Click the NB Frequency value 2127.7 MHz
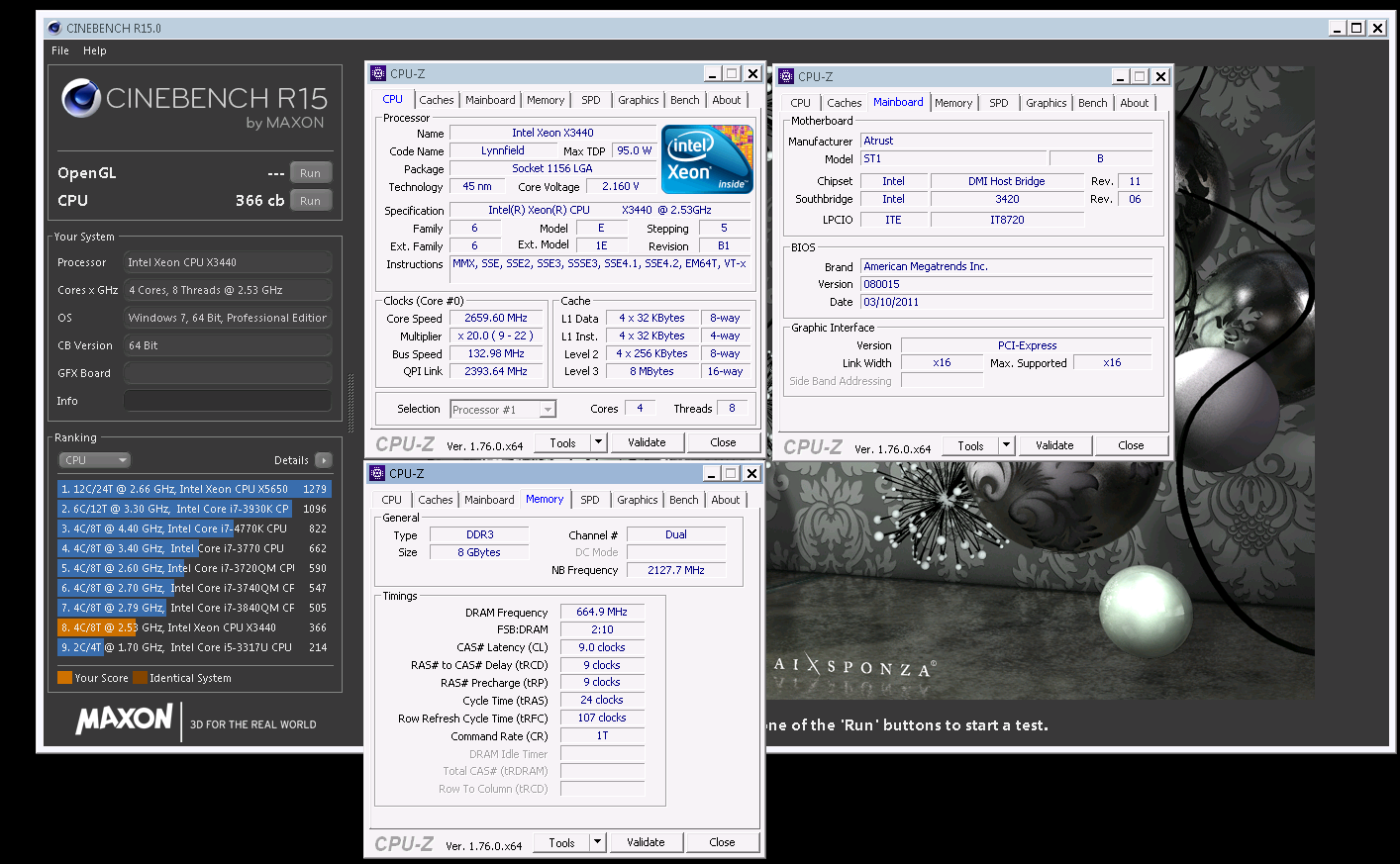Screen dimensions: 1400x864 click(676, 570)
